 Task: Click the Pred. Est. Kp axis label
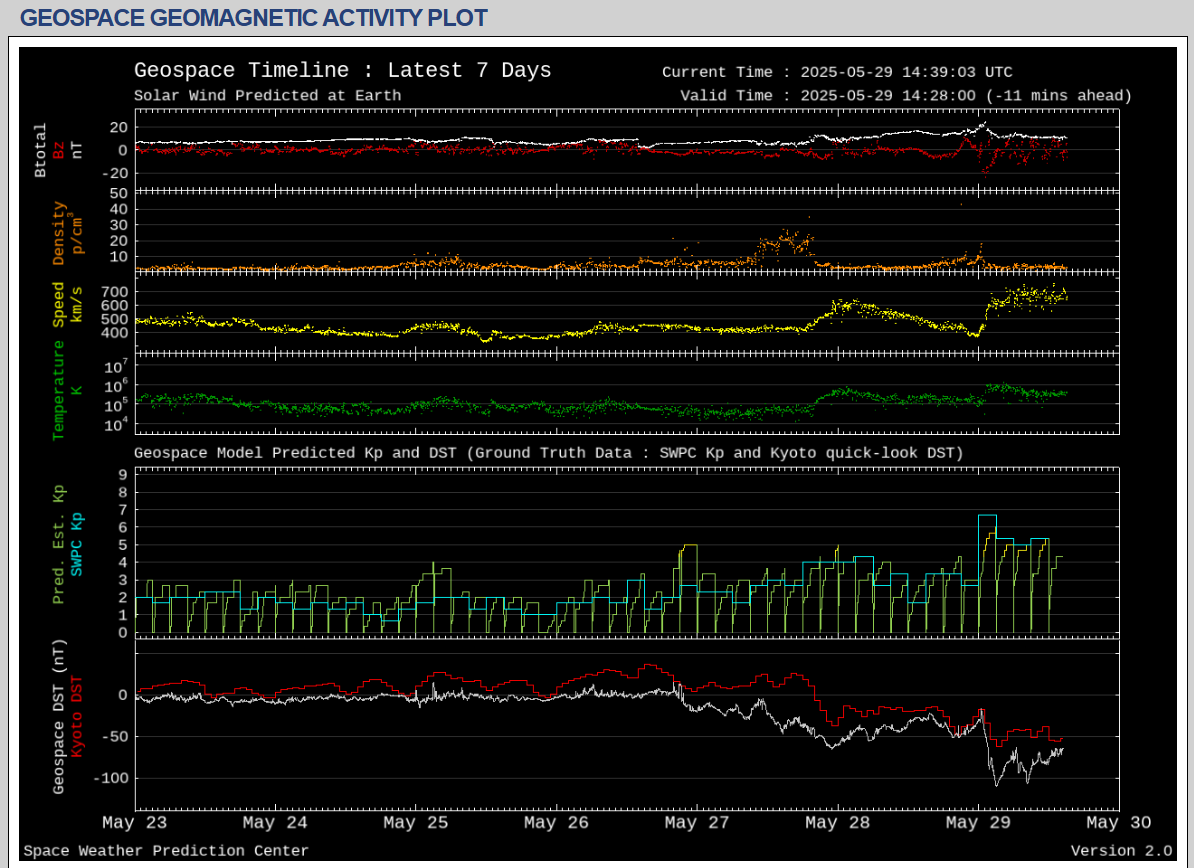[59, 543]
